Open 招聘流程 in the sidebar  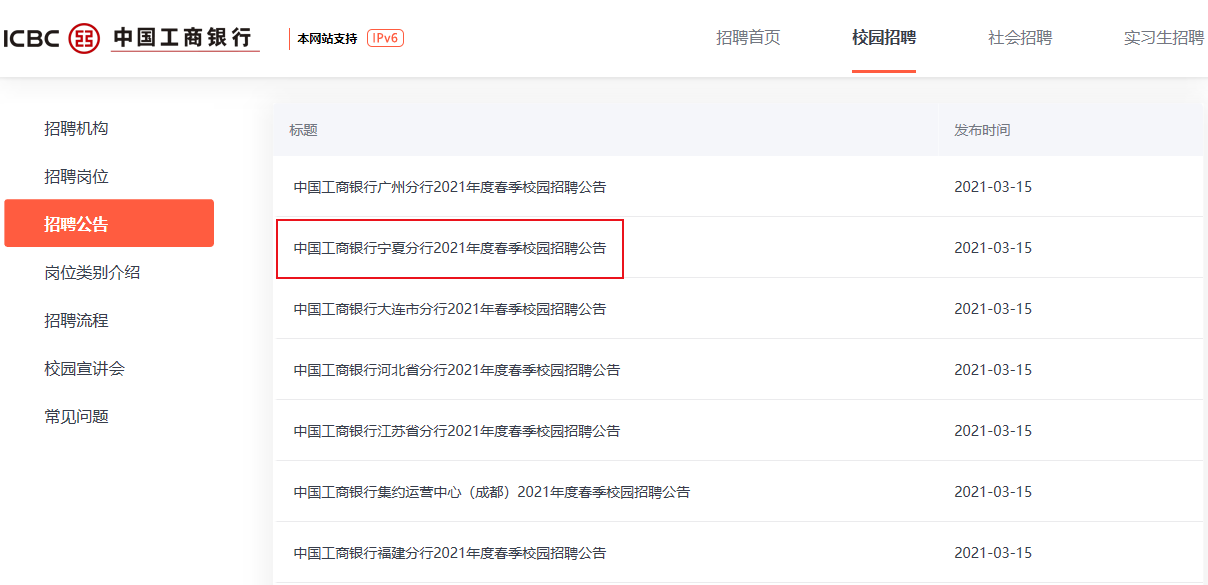(76, 320)
